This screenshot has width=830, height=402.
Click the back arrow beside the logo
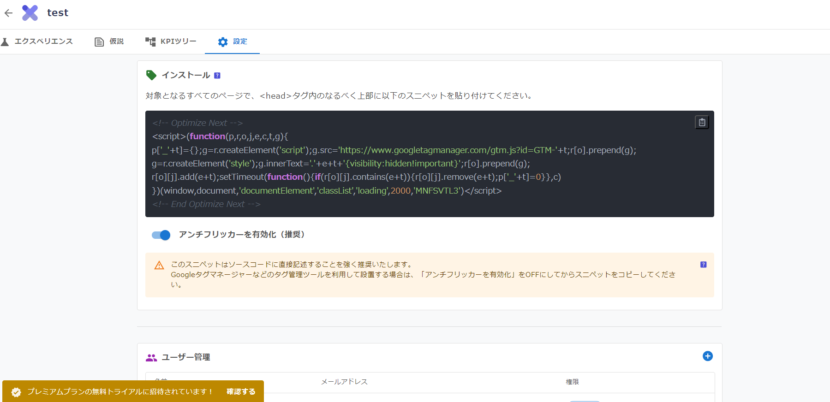click(x=9, y=14)
